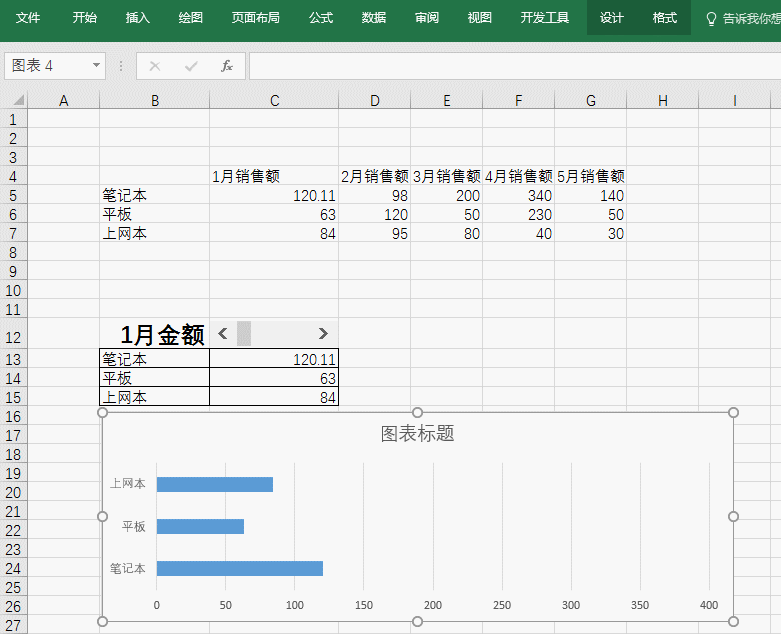Select column A header
The height and width of the screenshot is (634, 781).
64,101
